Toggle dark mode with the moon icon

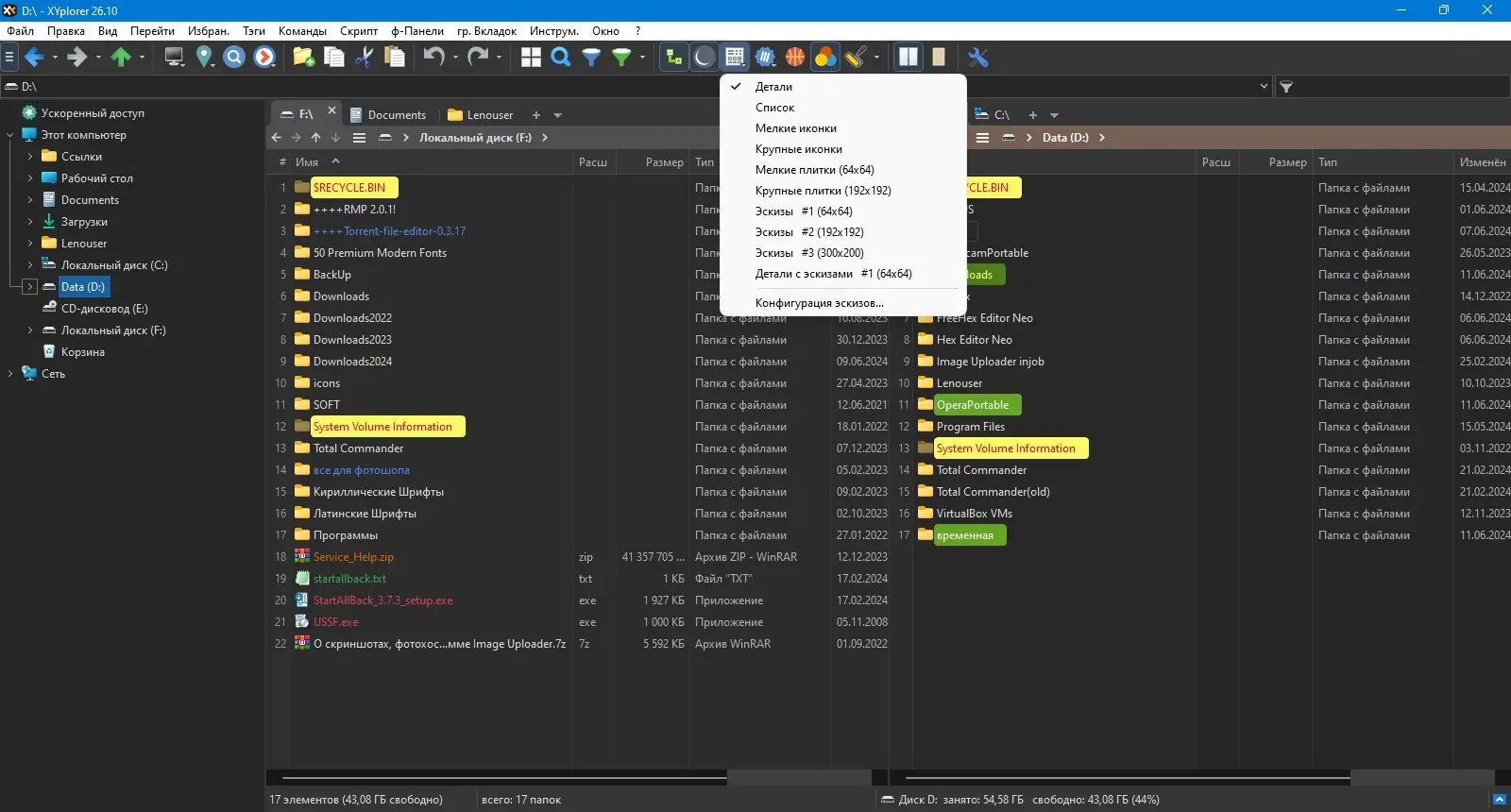705,58
